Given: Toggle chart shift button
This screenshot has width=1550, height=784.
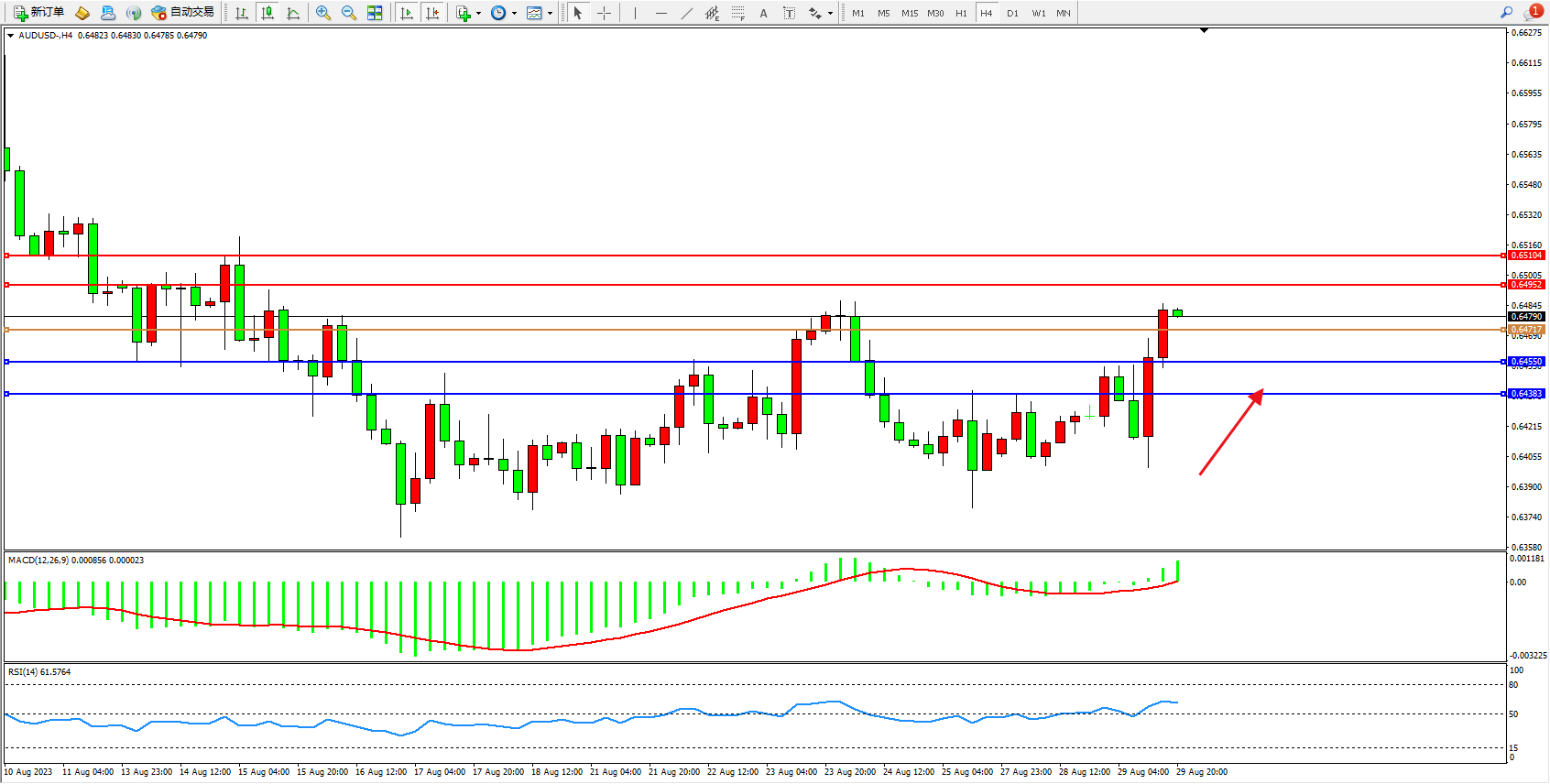Looking at the screenshot, I should pyautogui.click(x=432, y=13).
